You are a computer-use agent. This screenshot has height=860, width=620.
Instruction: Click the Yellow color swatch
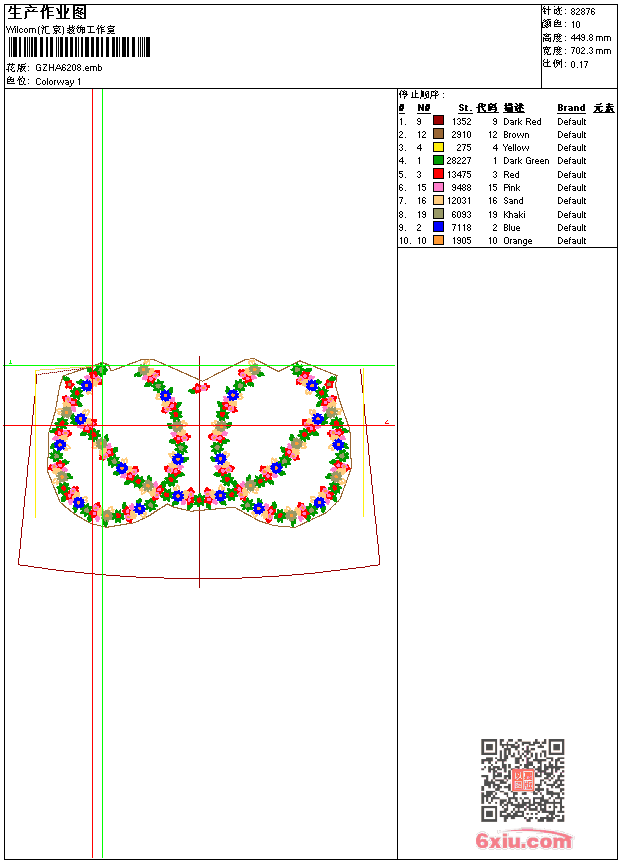point(438,147)
